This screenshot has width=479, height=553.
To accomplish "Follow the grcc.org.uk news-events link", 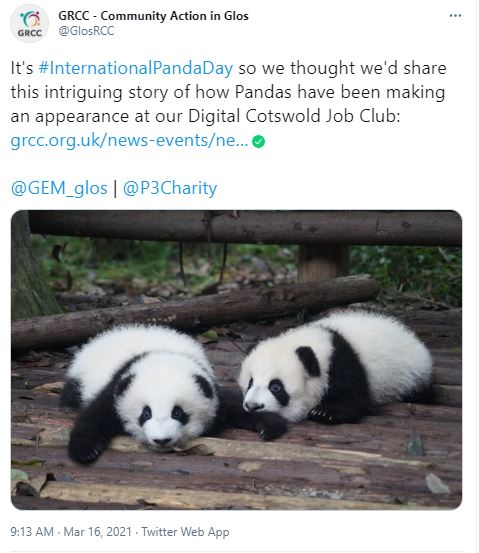I will [x=129, y=140].
